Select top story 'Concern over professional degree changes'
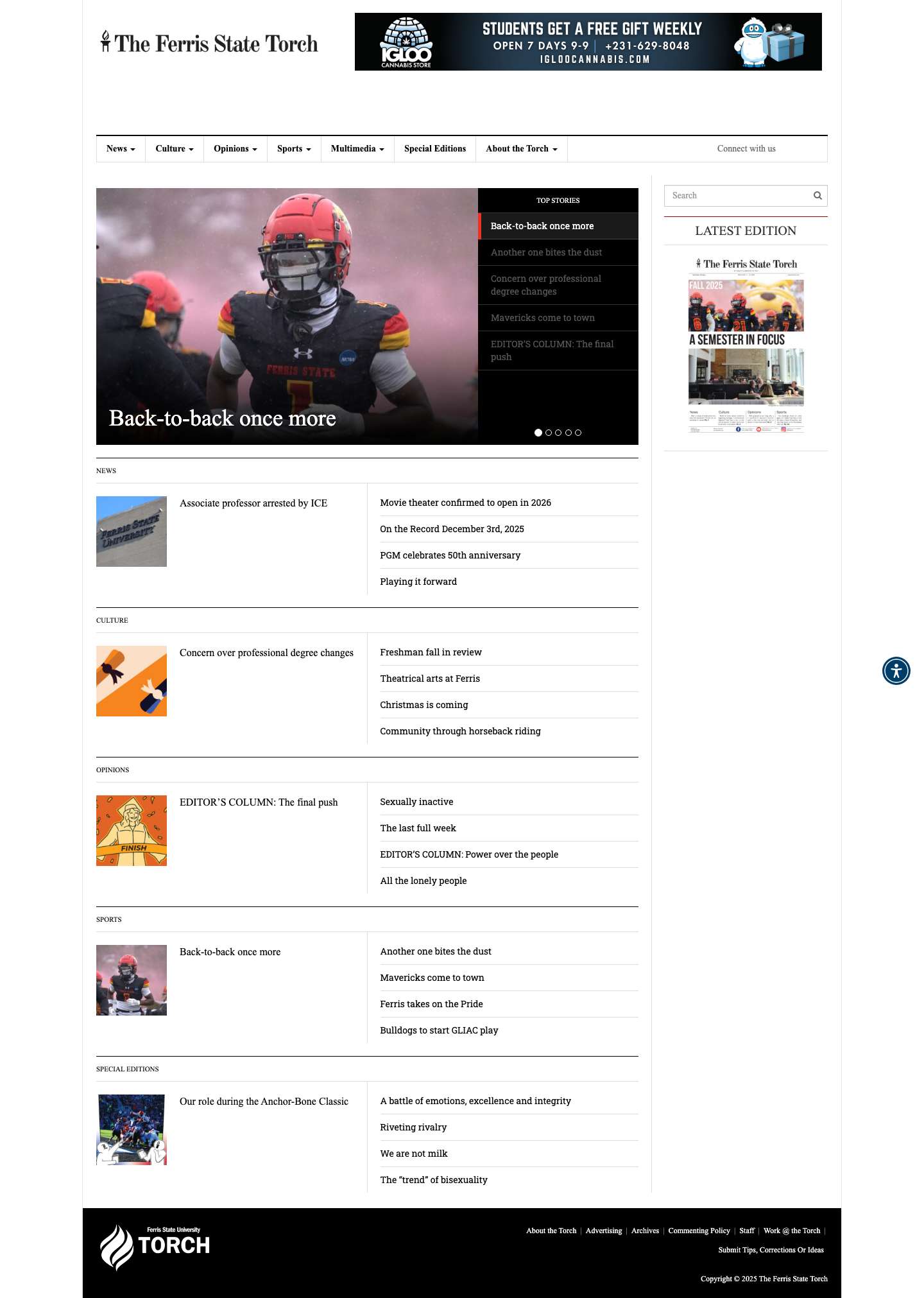This screenshot has height=1298, width=924. point(558,285)
